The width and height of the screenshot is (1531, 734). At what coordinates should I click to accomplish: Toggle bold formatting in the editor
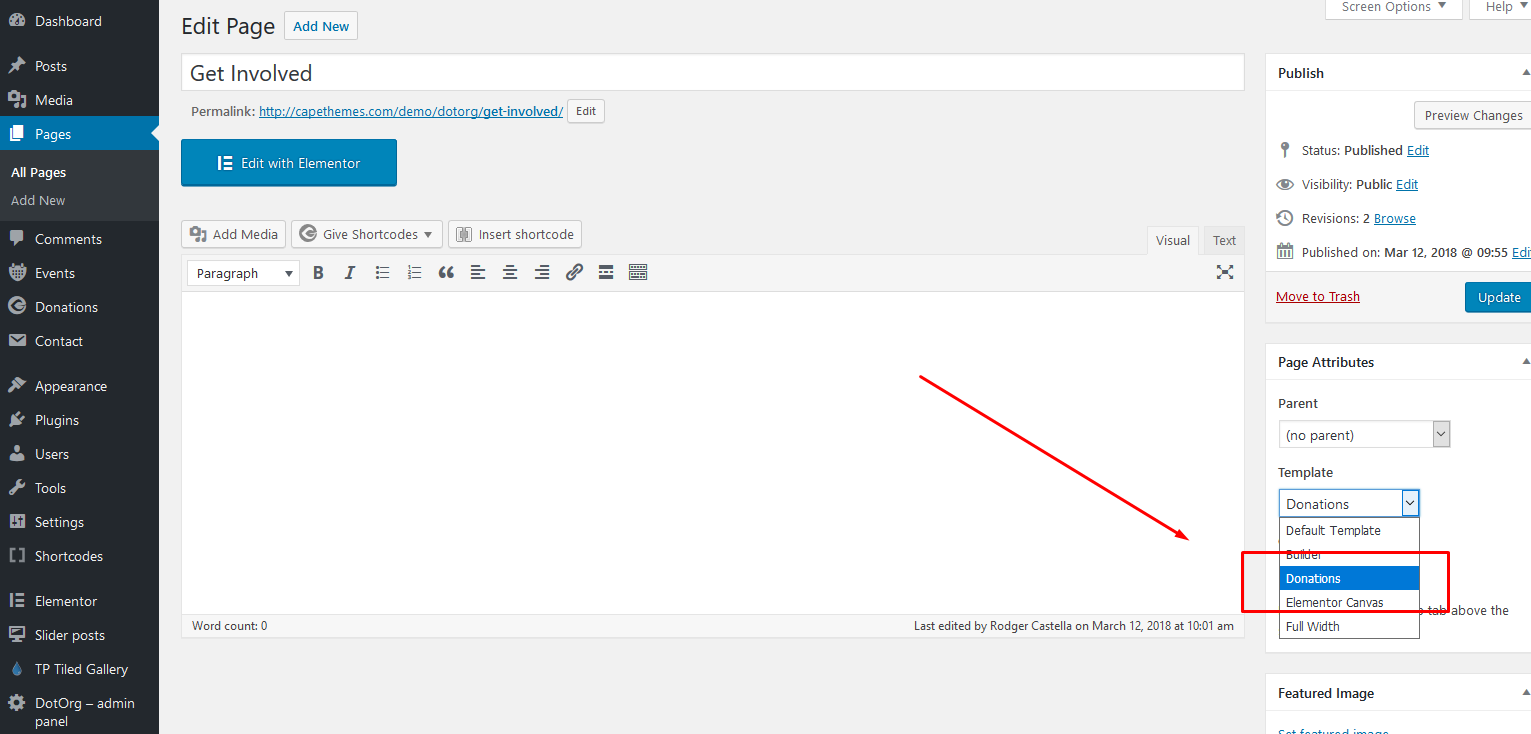click(318, 272)
